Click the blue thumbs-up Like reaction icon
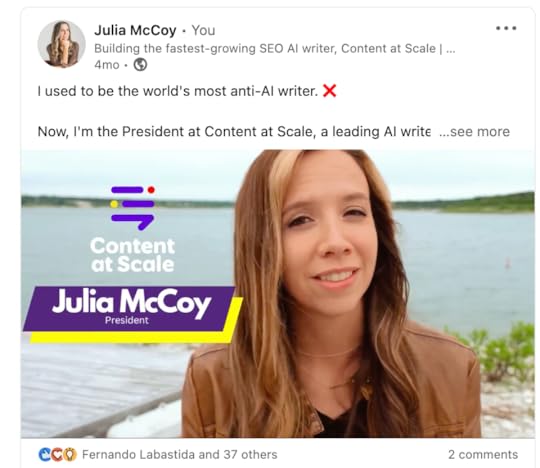This screenshot has height=468, width=540. click(45, 455)
